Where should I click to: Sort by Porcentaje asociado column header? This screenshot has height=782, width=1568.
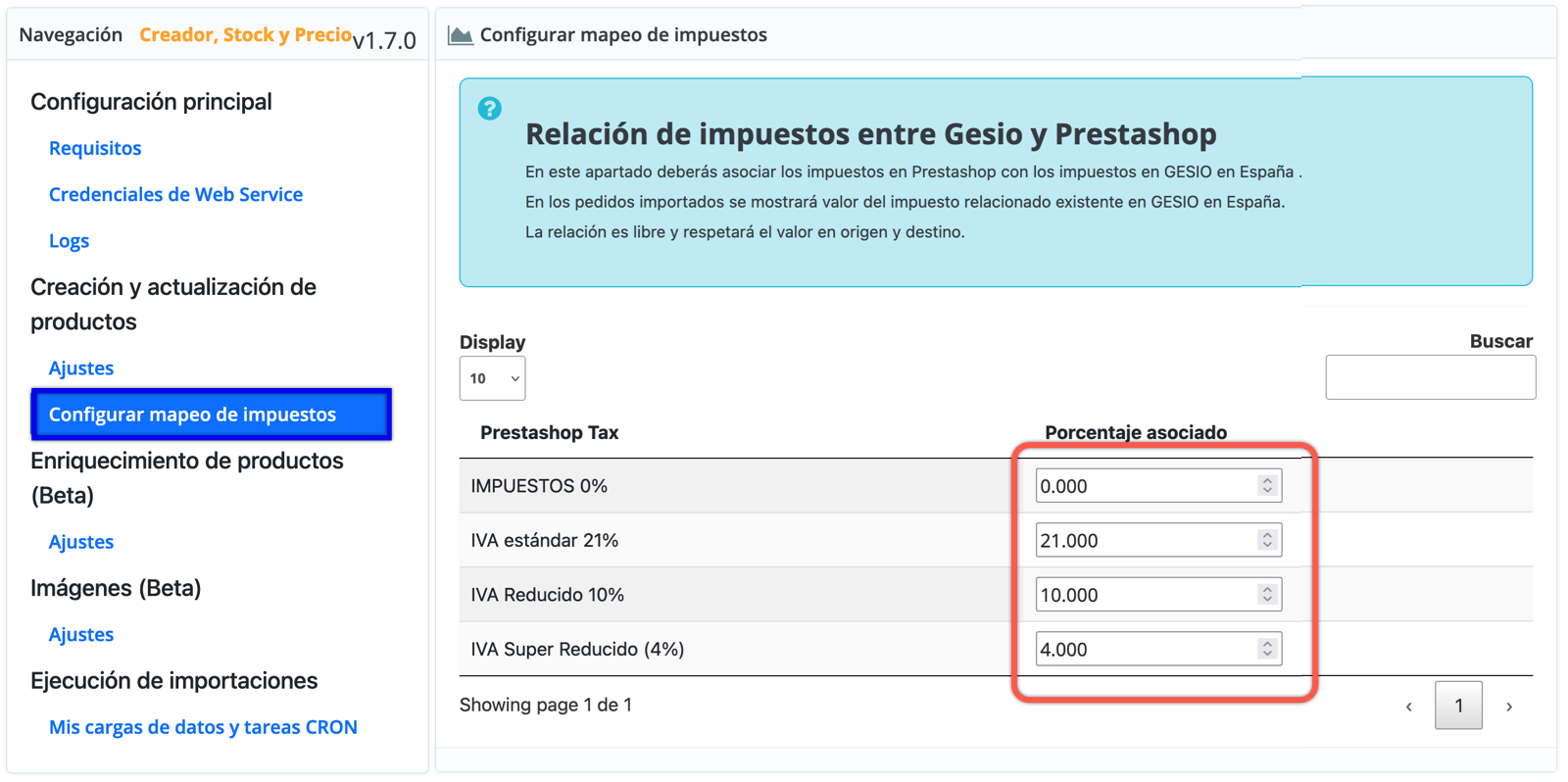pos(1136,432)
